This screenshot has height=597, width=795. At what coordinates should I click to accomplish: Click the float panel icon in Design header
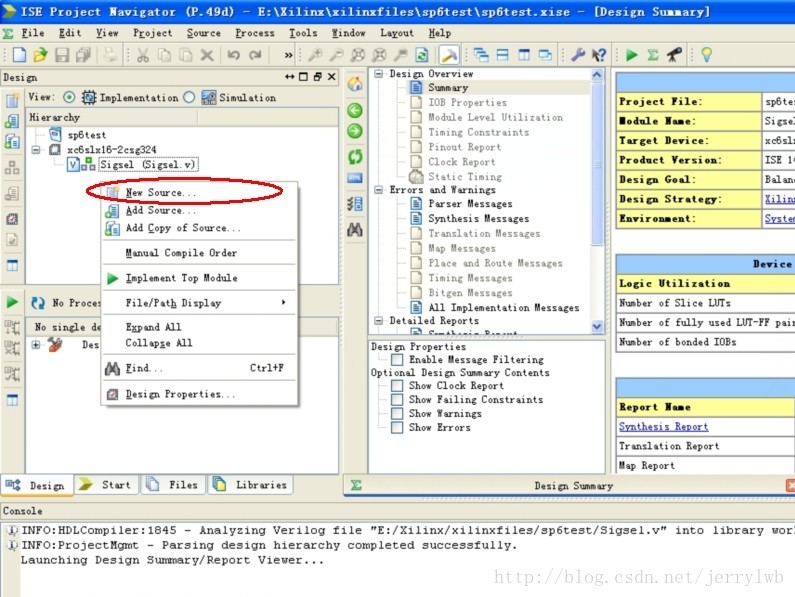317,77
